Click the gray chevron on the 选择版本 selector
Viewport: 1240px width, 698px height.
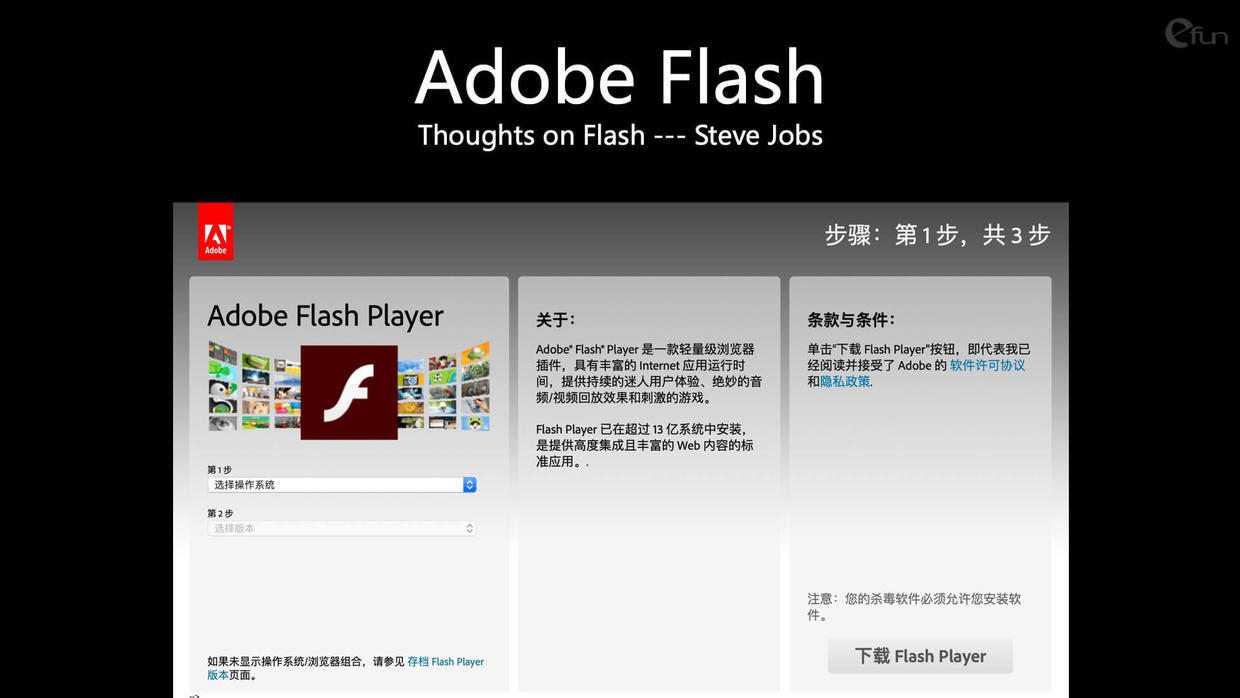pyautogui.click(x=470, y=528)
